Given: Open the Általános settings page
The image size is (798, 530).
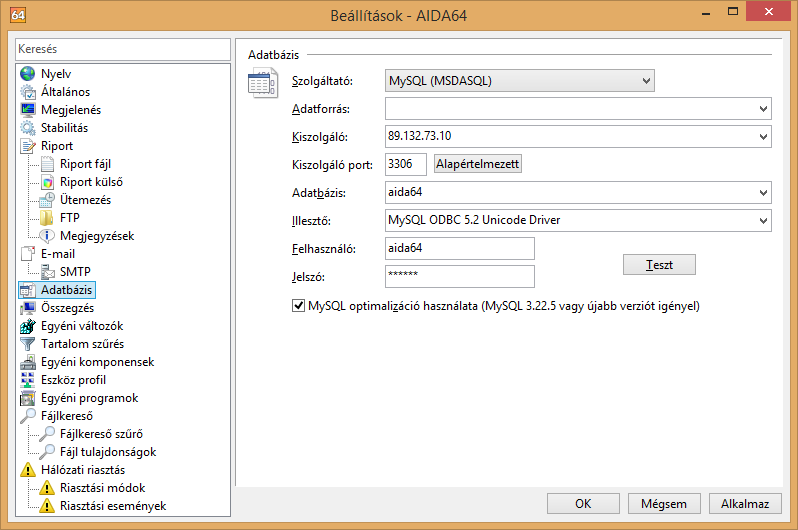Looking at the screenshot, I should (65, 92).
